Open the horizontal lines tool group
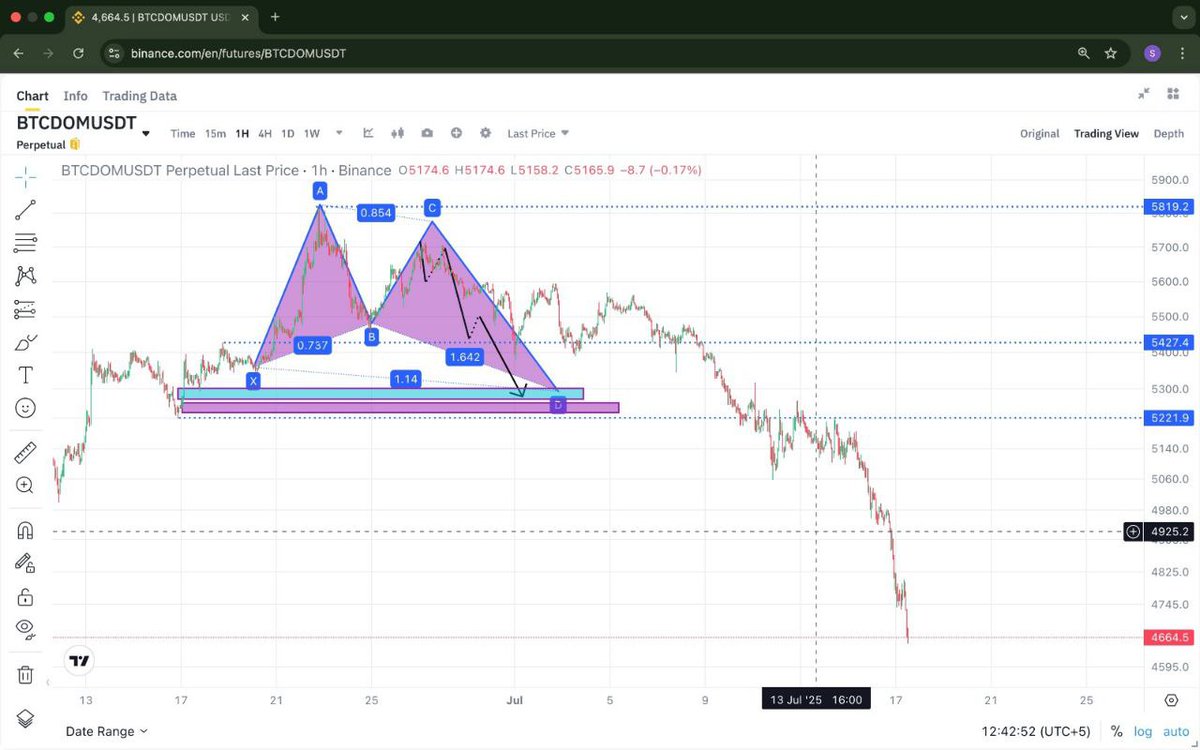Image resolution: width=1200 pixels, height=750 pixels. click(25, 242)
